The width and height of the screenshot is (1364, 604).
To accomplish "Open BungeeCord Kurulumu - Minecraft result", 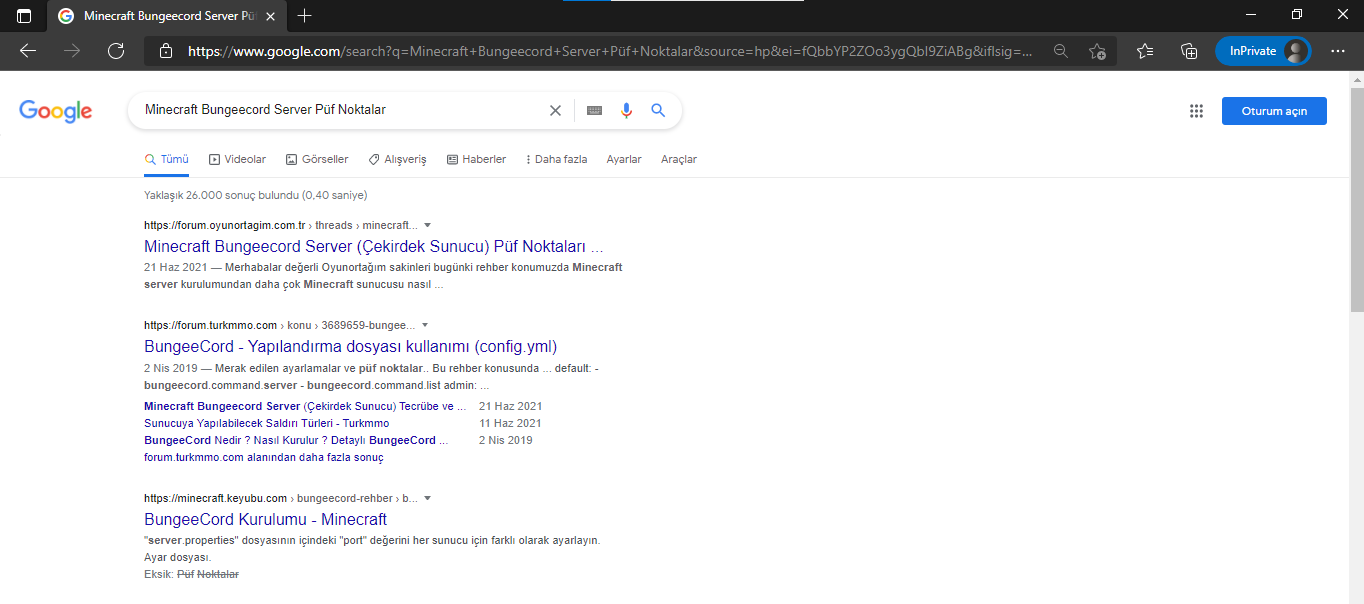I will point(265,519).
